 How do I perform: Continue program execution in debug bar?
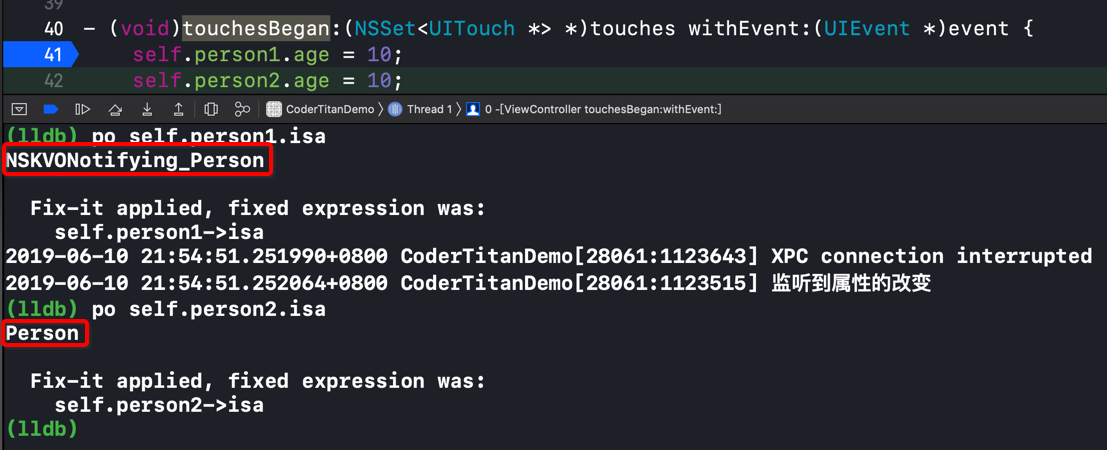coord(83,109)
